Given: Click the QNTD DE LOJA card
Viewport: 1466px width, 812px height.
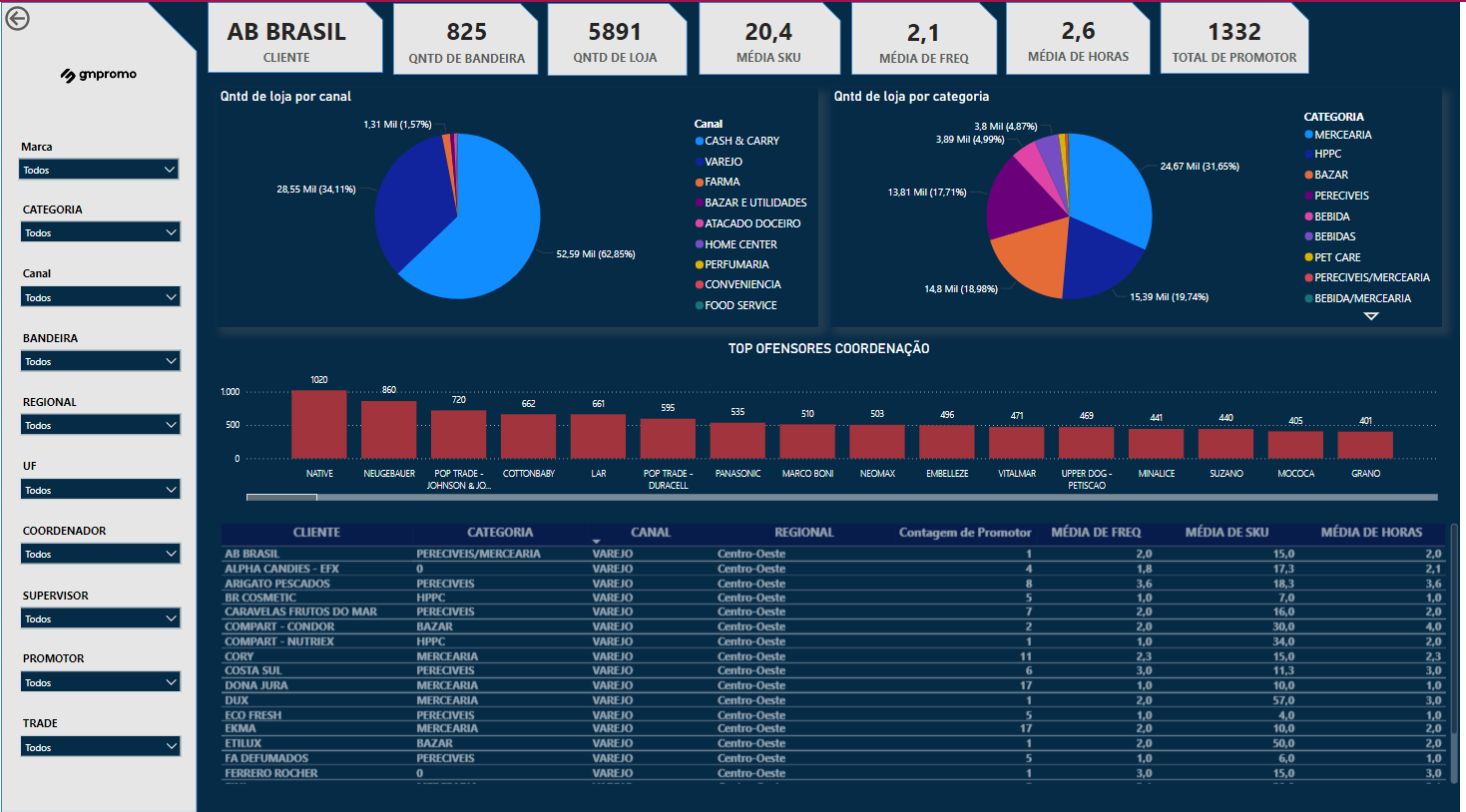Looking at the screenshot, I should click(x=617, y=40).
